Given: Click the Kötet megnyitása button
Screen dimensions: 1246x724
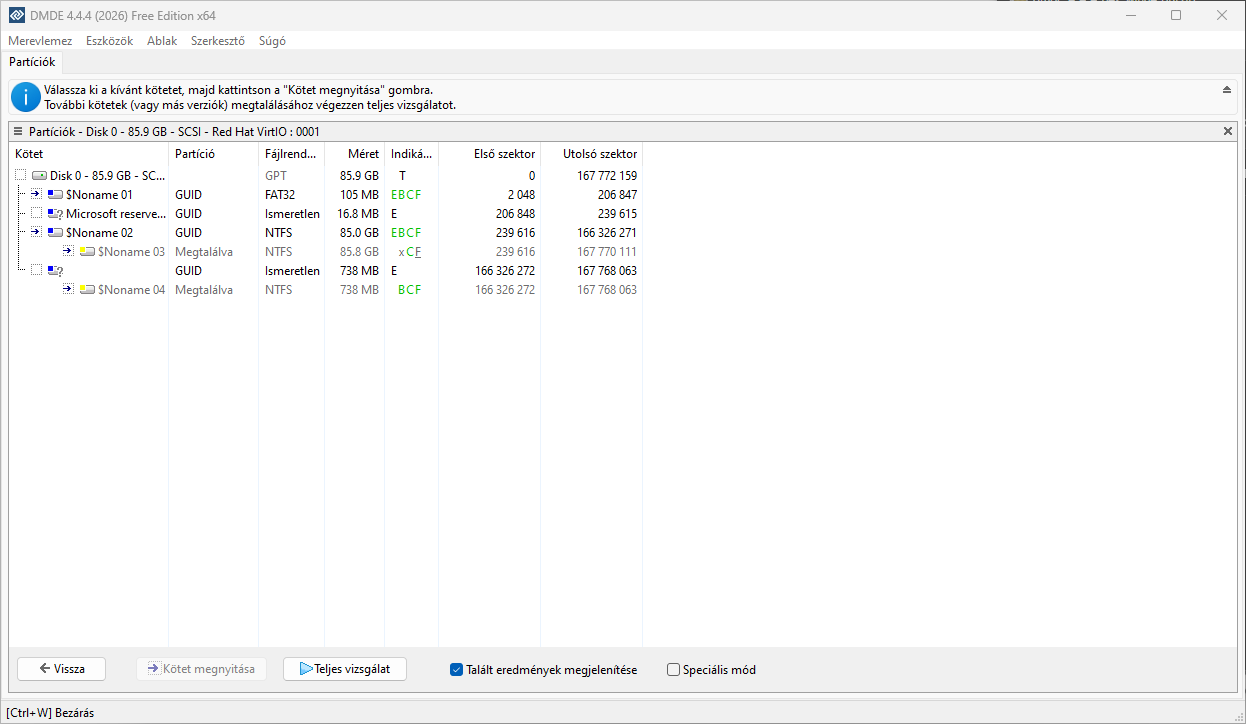Looking at the screenshot, I should [201, 669].
